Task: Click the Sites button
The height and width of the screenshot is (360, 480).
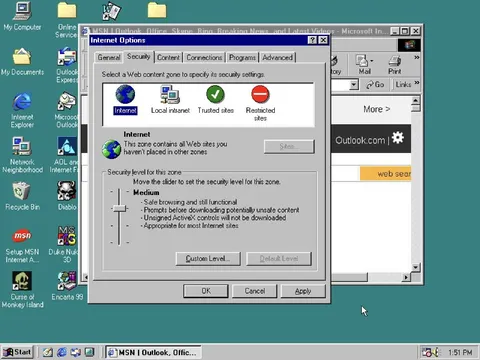Action: pyautogui.click(x=289, y=146)
